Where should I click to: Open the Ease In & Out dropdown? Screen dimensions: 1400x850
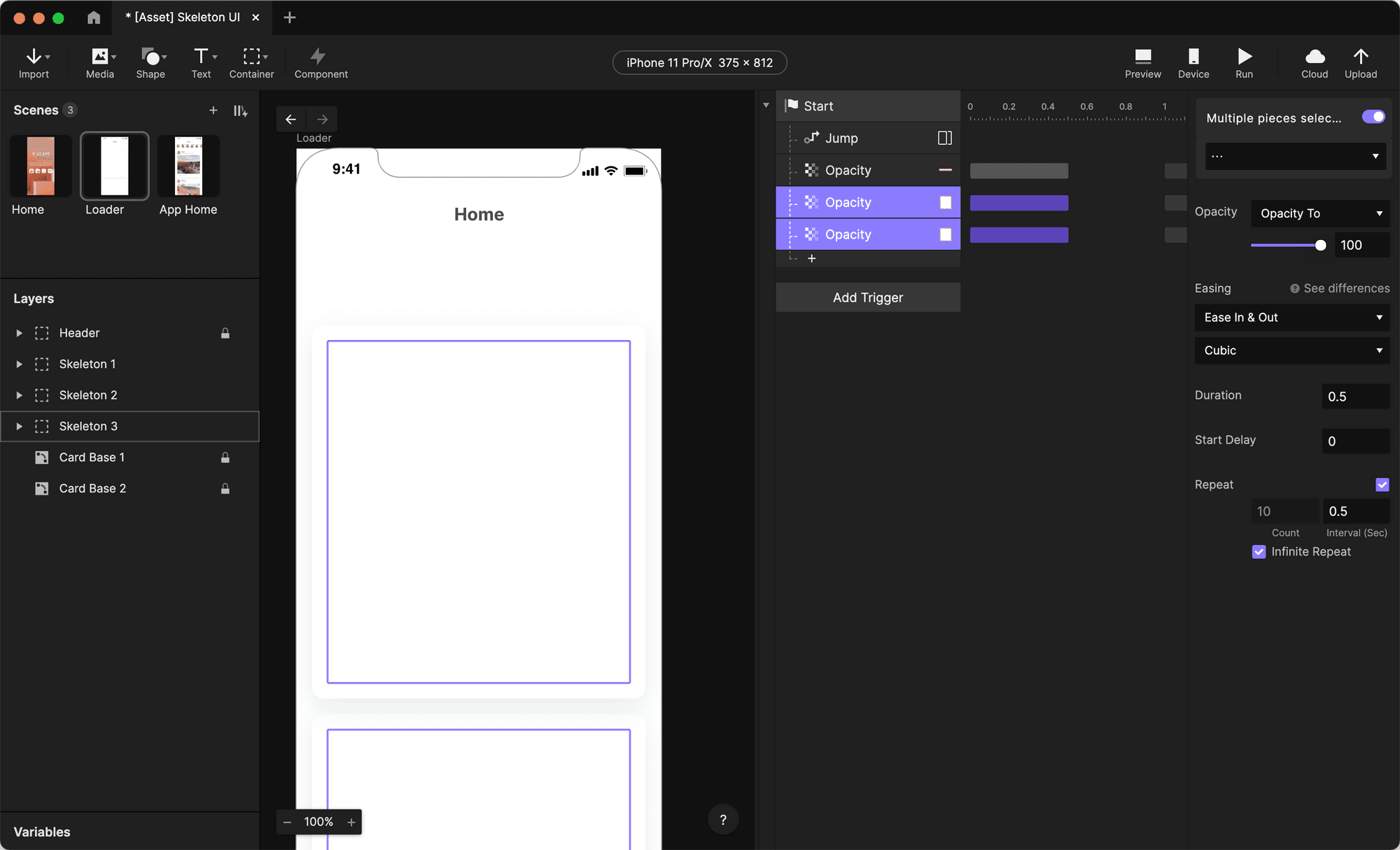pyautogui.click(x=1292, y=318)
